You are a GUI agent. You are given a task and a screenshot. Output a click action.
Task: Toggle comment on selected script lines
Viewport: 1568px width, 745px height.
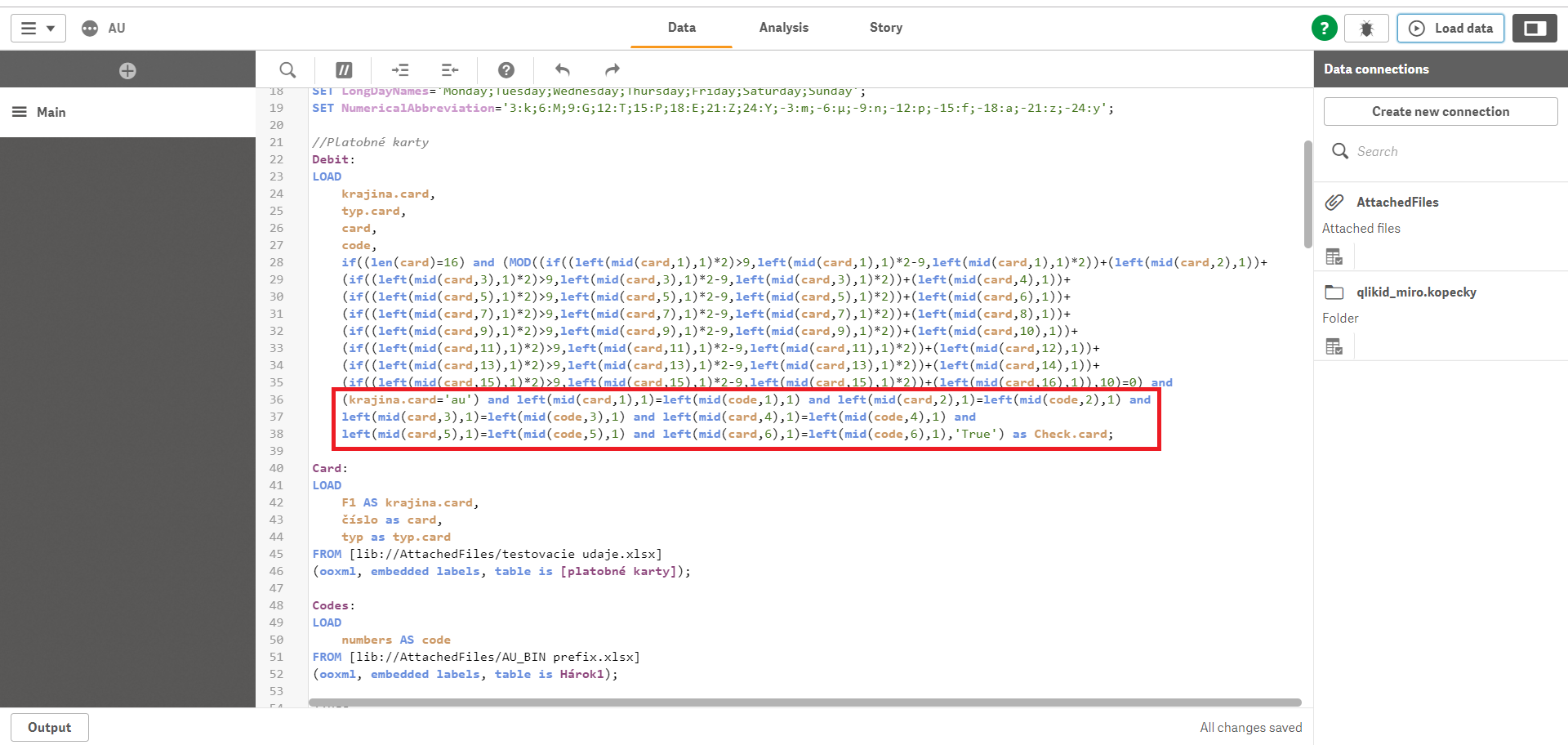point(344,69)
